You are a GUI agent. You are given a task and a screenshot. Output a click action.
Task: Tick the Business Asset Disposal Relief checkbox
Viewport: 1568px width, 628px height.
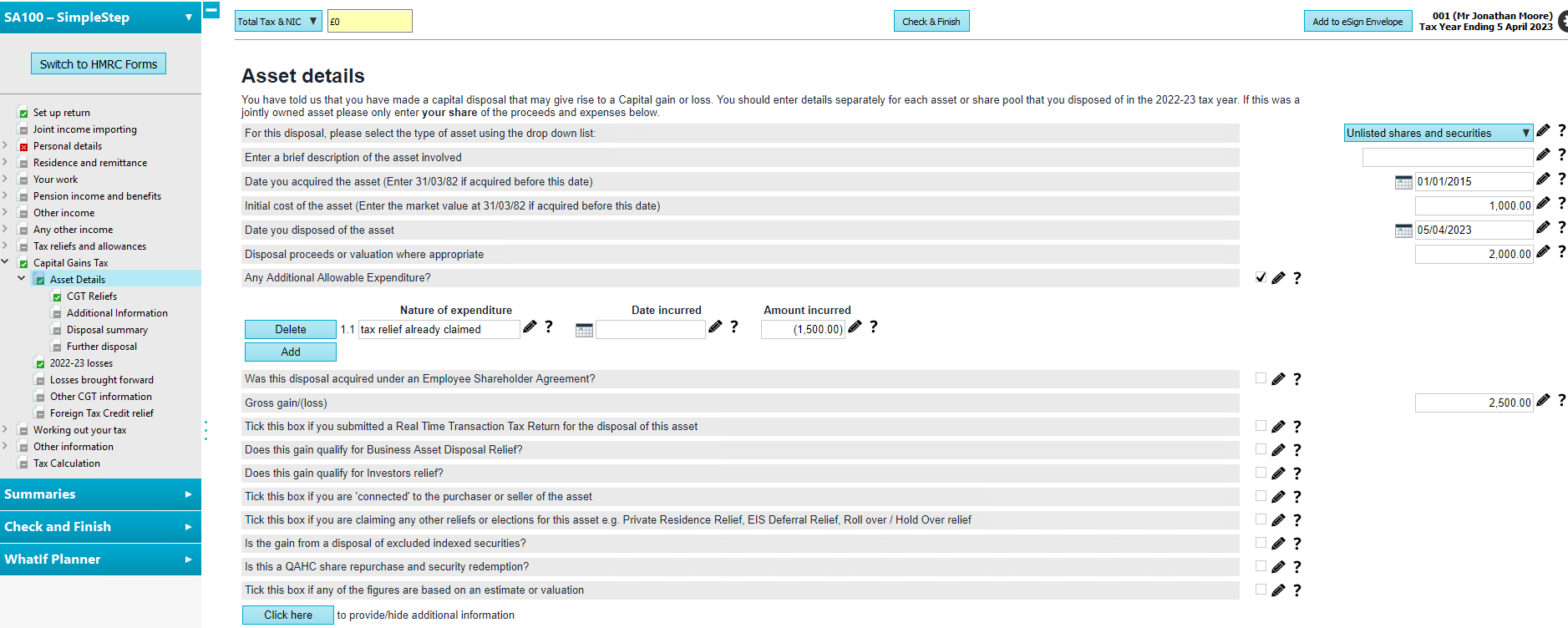tap(1261, 449)
